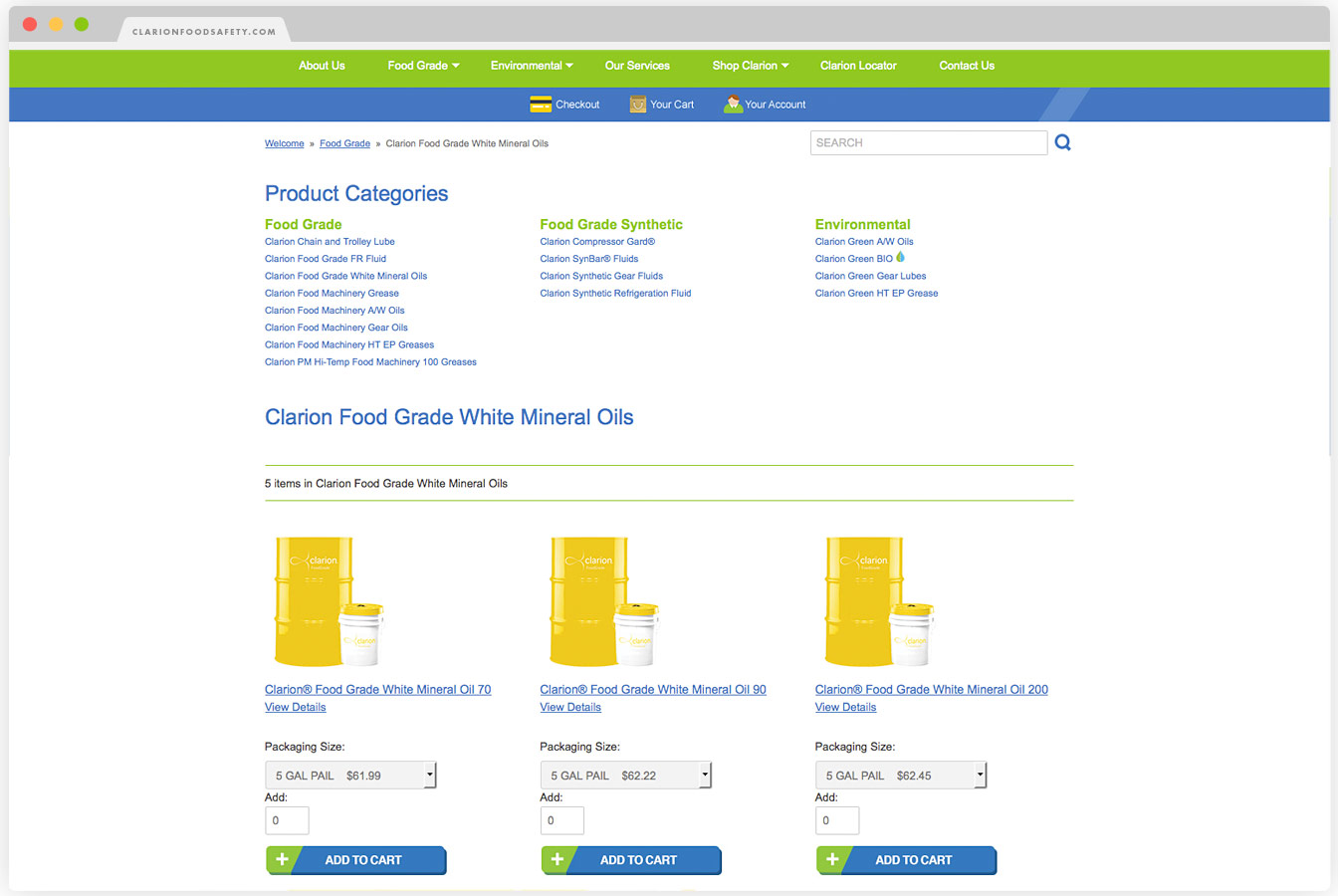Open Clarion Food Machinery Grease category
The image size is (1338, 896).
click(332, 293)
